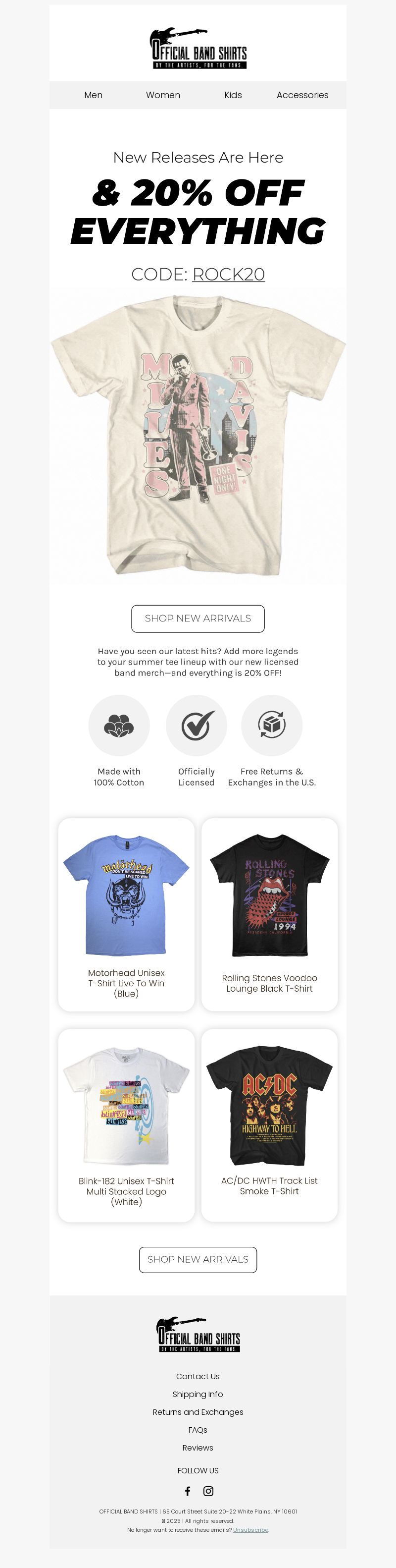
Task: Open the Instagram icon link
Action: tap(208, 1491)
